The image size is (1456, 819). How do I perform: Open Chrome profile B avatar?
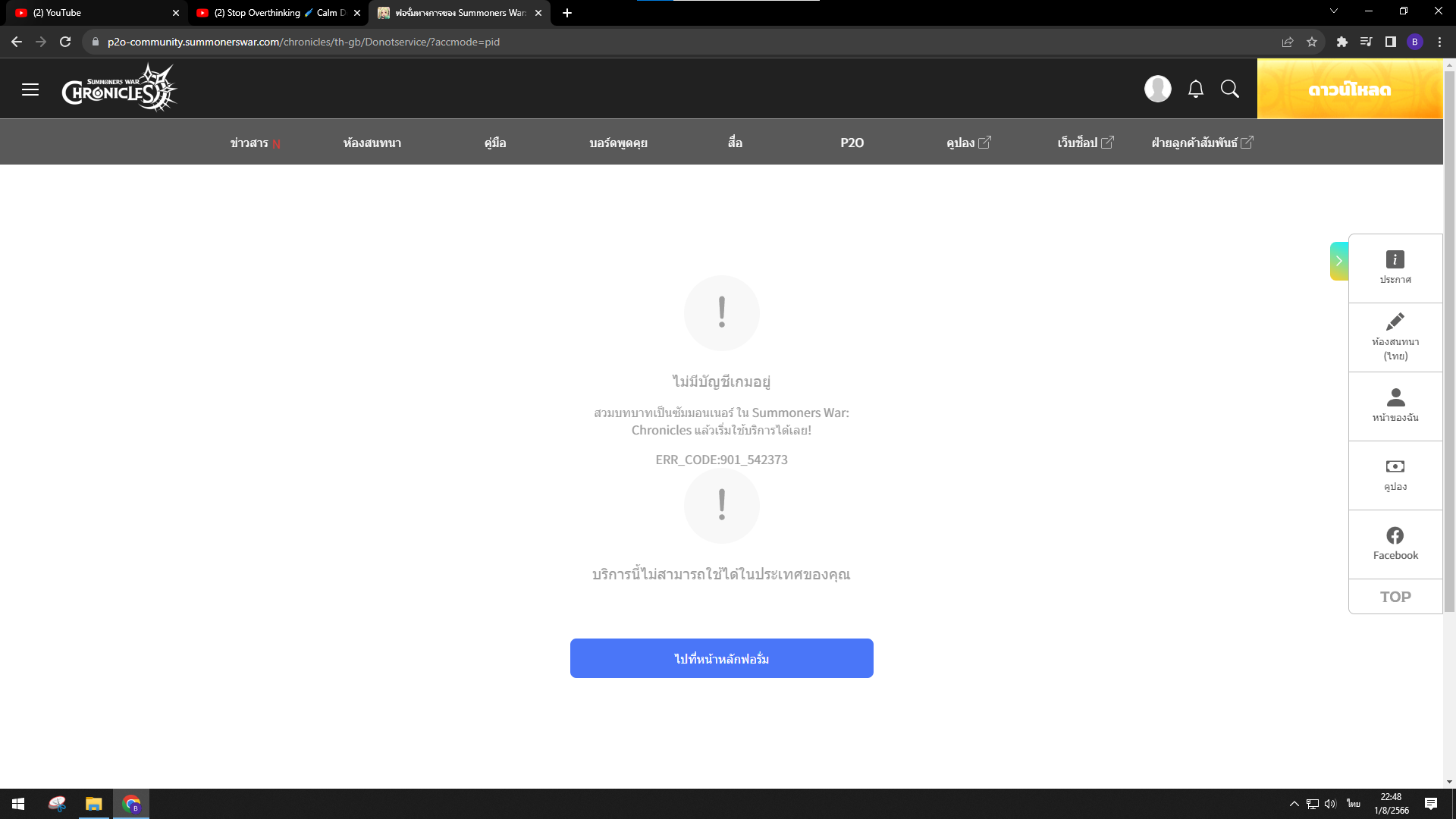1415,42
